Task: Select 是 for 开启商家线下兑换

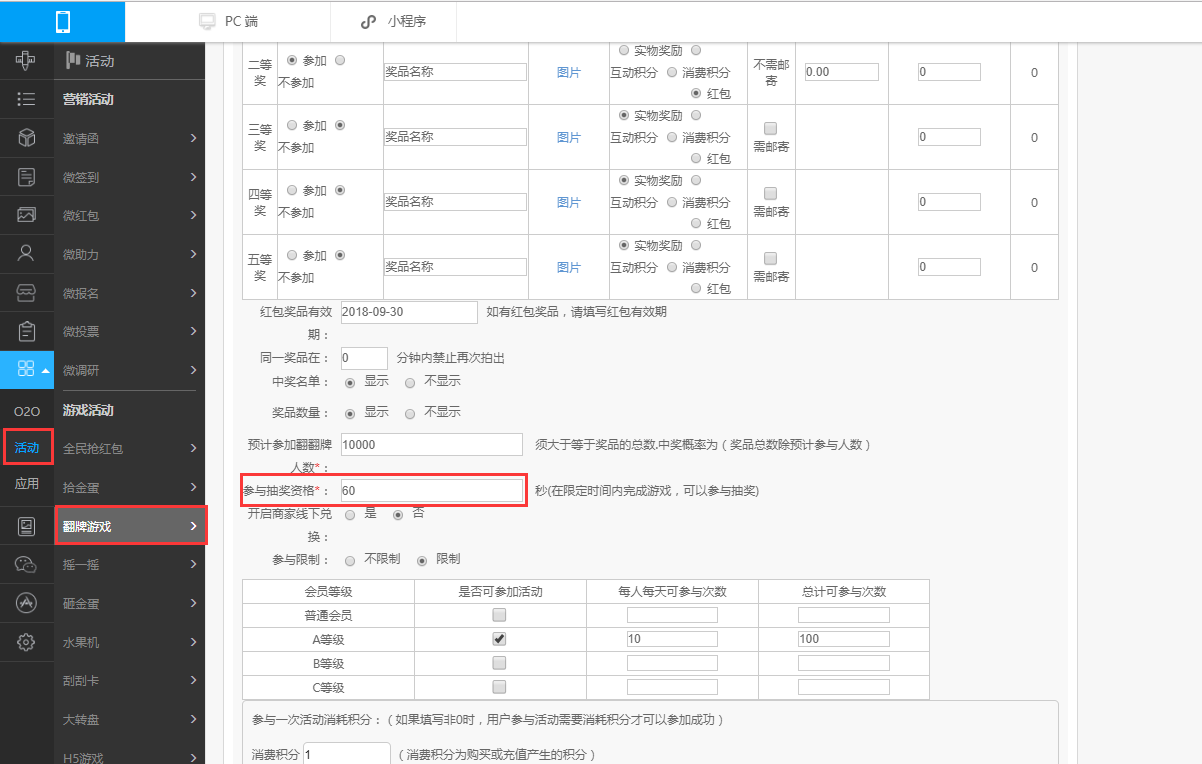Action: 350,515
